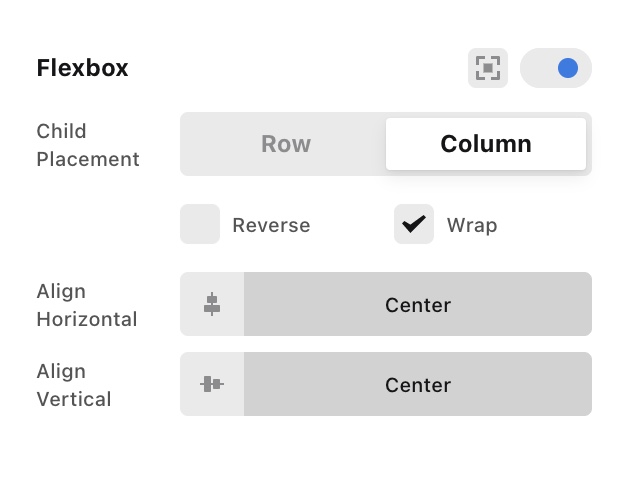
Task: Click the Child Placement label
Action: pos(88,145)
